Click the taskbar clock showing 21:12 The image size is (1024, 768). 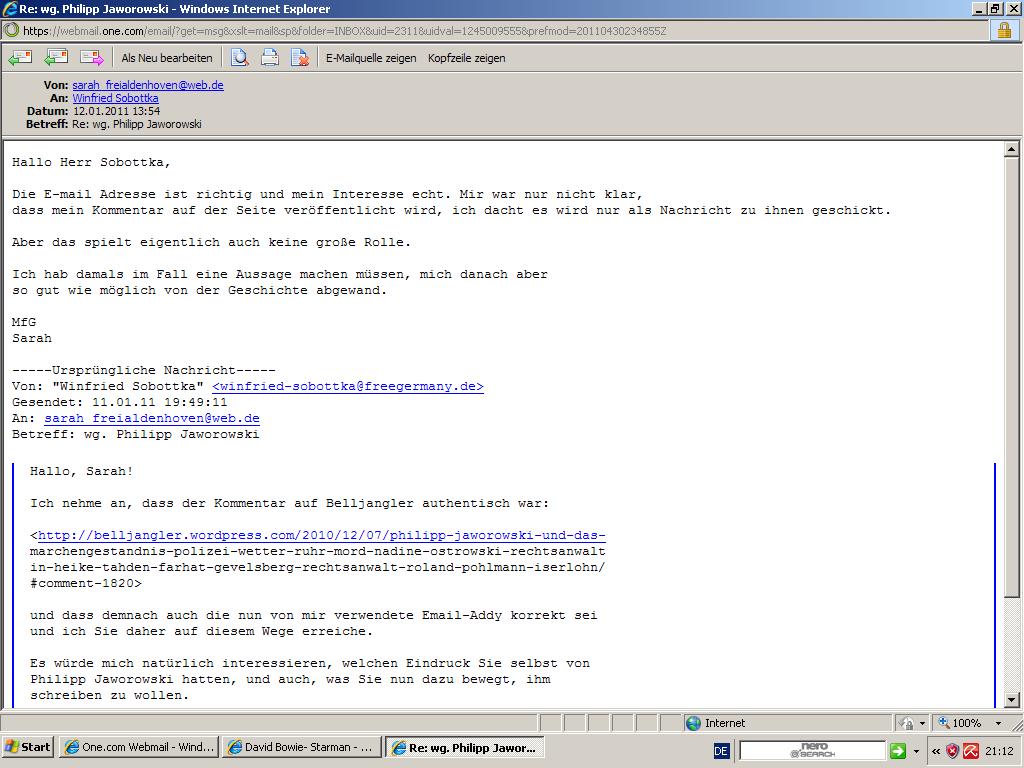coord(999,750)
